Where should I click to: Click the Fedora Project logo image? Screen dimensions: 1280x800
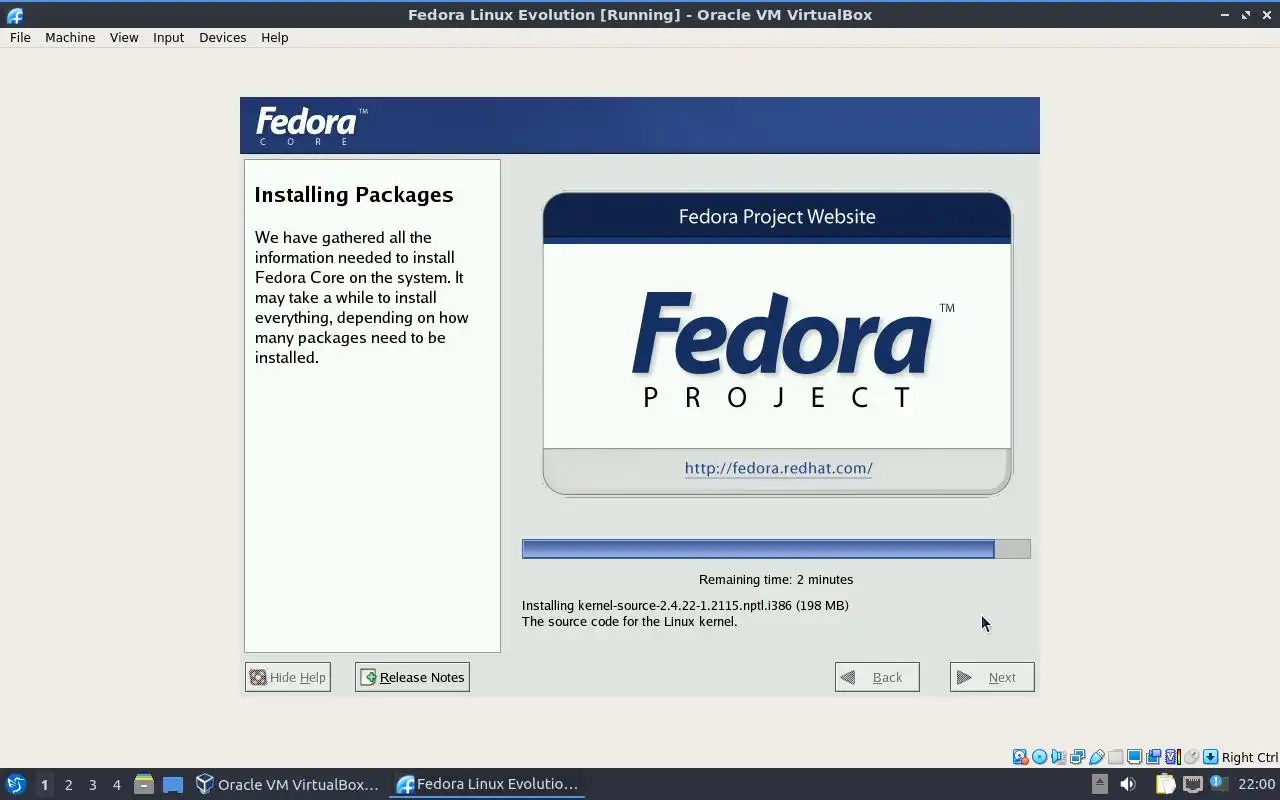pyautogui.click(x=792, y=348)
